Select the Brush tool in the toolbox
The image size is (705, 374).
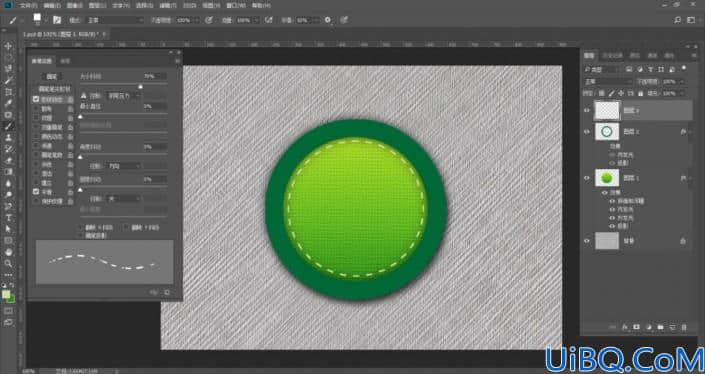8,126
